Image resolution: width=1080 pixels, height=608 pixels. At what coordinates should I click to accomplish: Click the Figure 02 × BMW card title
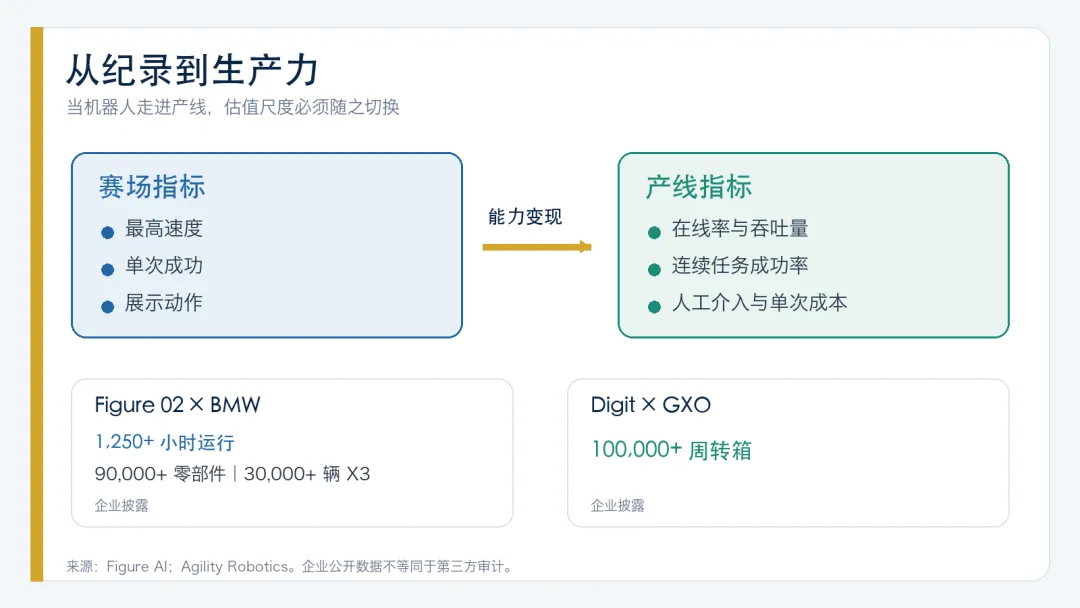(177, 405)
